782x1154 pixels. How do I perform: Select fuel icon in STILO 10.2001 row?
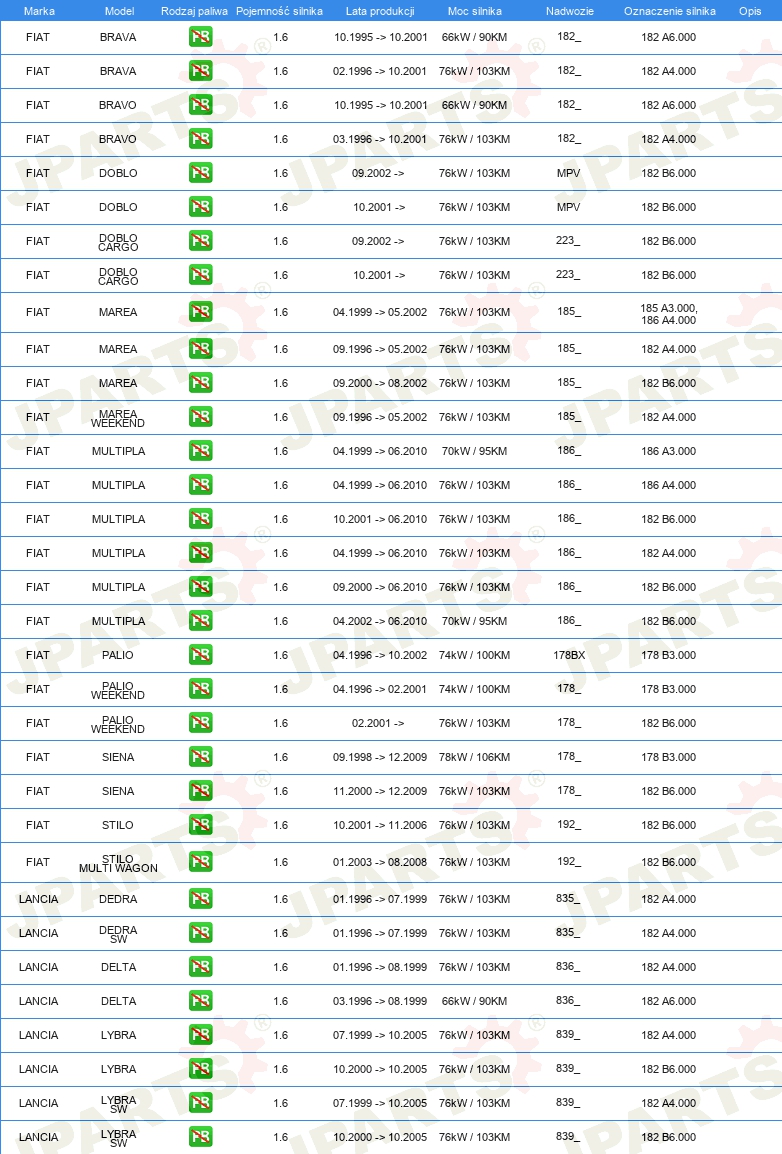coord(200,824)
